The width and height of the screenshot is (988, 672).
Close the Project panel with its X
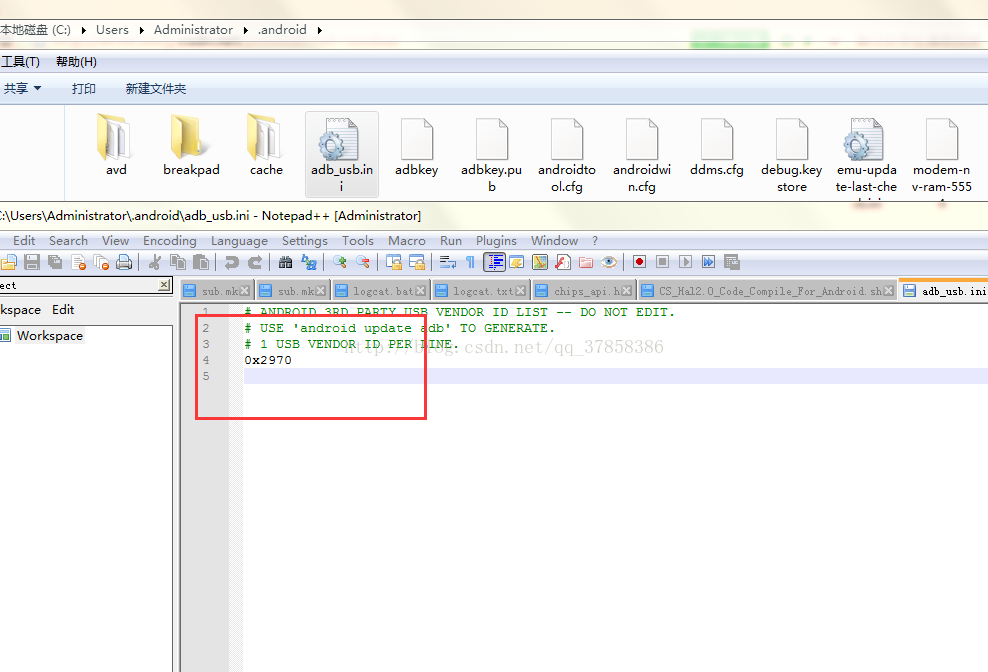[x=164, y=285]
